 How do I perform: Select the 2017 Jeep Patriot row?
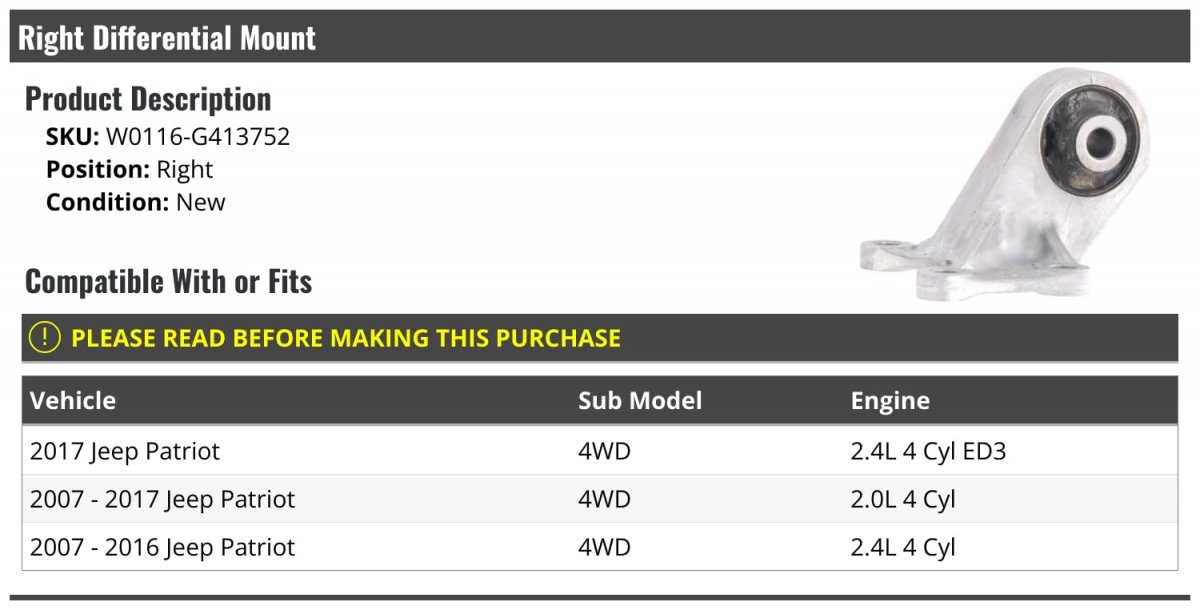tap(125, 451)
